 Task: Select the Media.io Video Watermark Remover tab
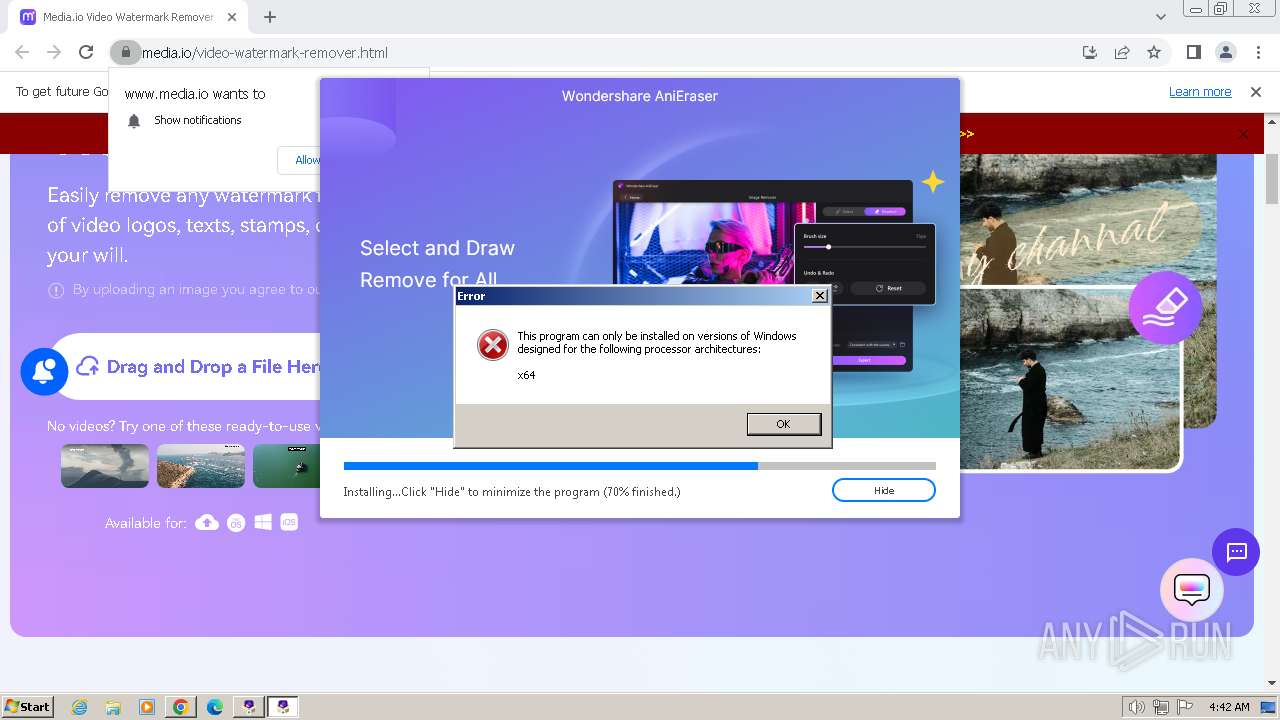click(x=128, y=17)
